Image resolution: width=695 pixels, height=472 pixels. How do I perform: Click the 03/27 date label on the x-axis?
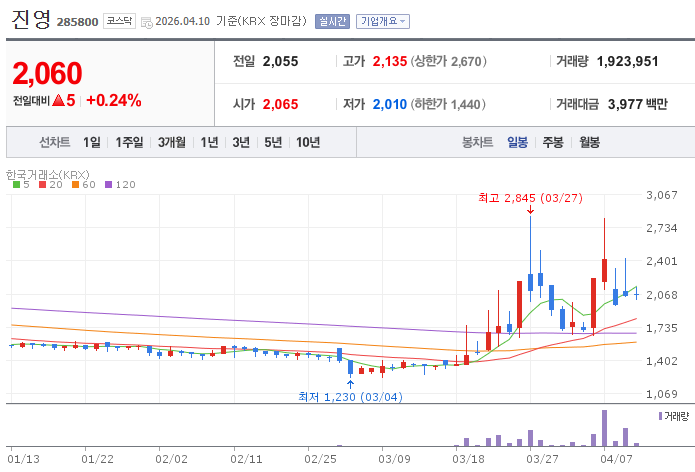click(542, 459)
